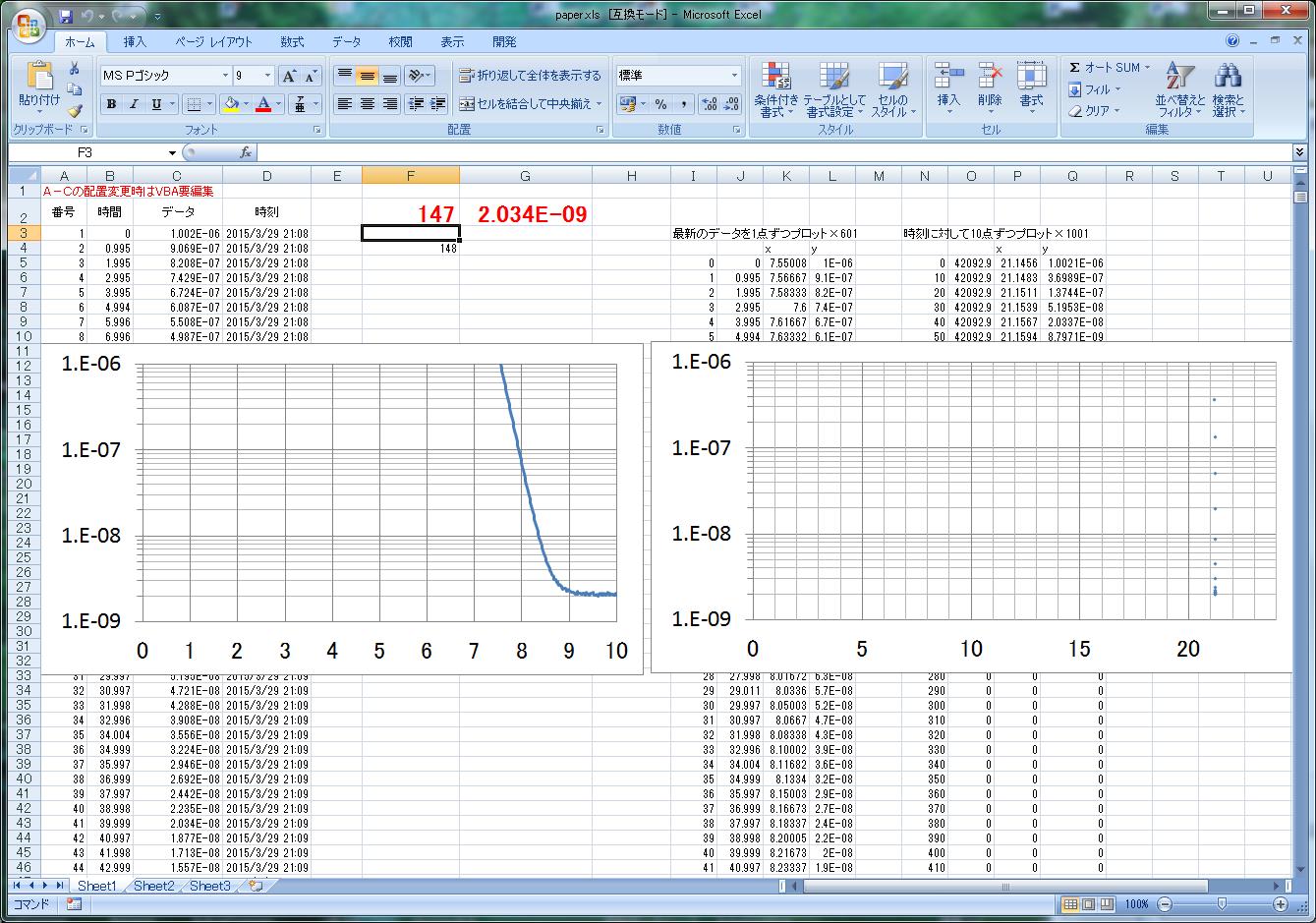Click the fill color paint bucket

(231, 104)
